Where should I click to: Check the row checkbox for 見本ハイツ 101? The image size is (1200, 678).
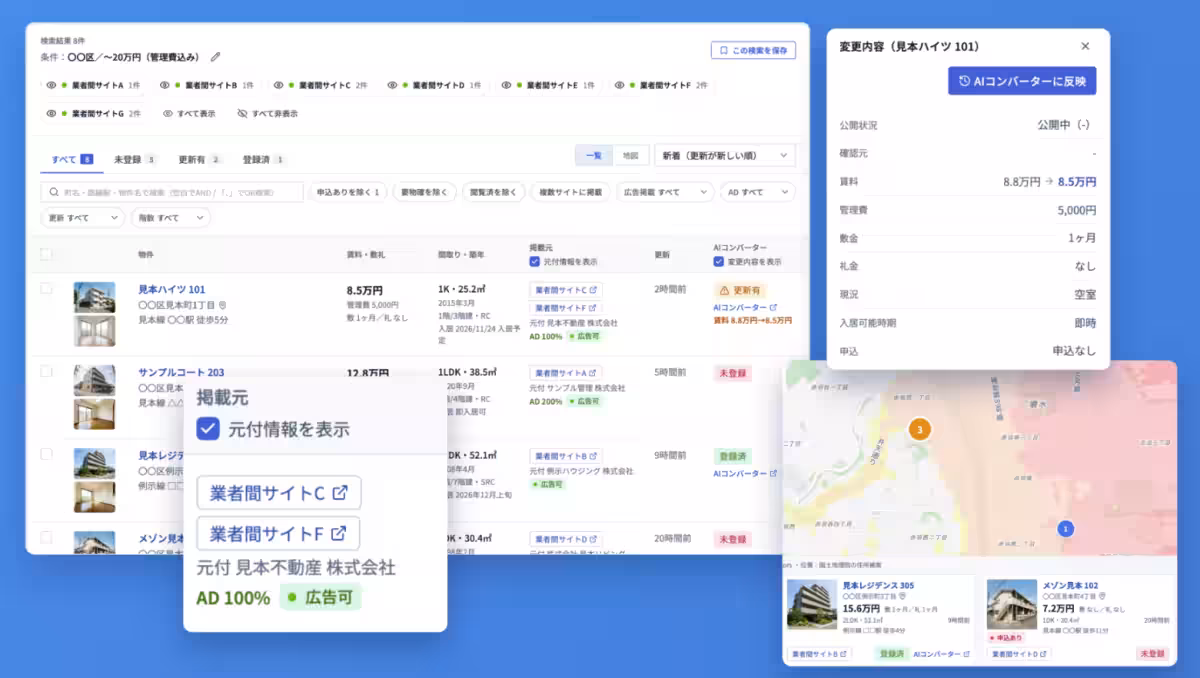pos(46,289)
